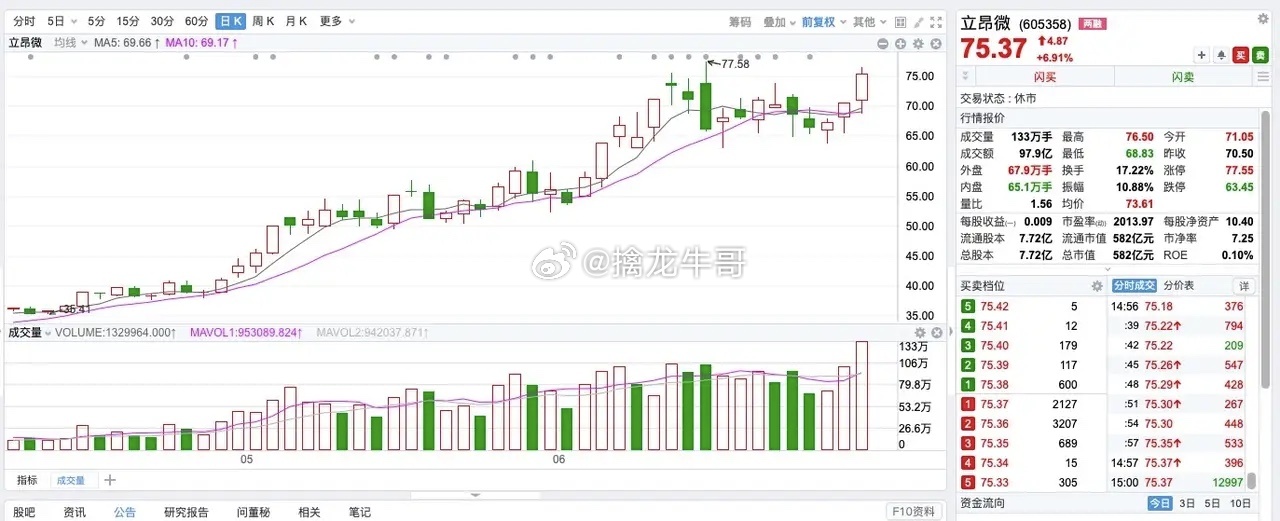The width and height of the screenshot is (1280, 521).
Task: Open the 股吧 bottom tab
Action: [x=24, y=512]
